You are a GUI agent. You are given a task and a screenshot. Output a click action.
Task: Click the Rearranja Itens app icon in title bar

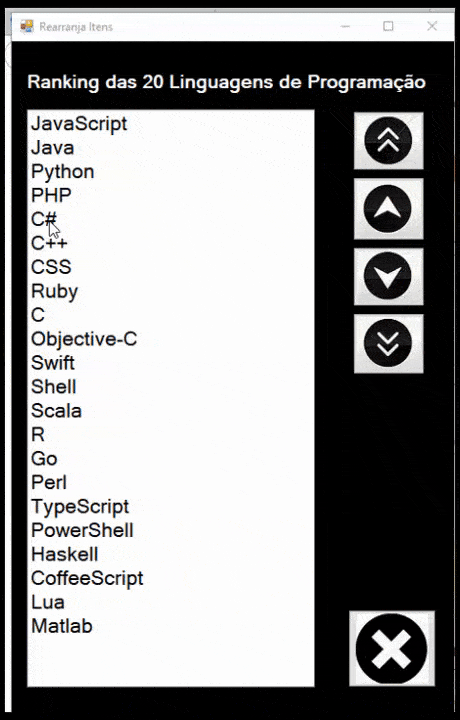[27, 26]
